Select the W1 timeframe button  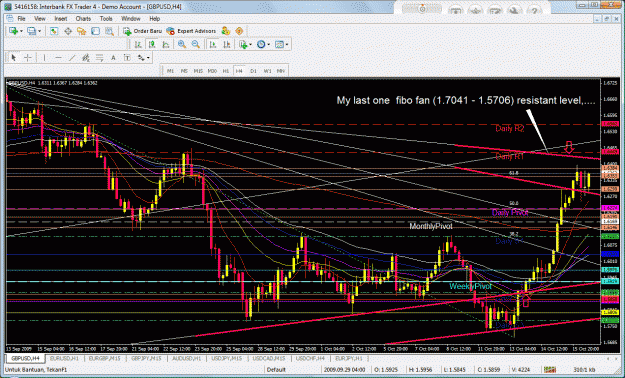point(267,71)
